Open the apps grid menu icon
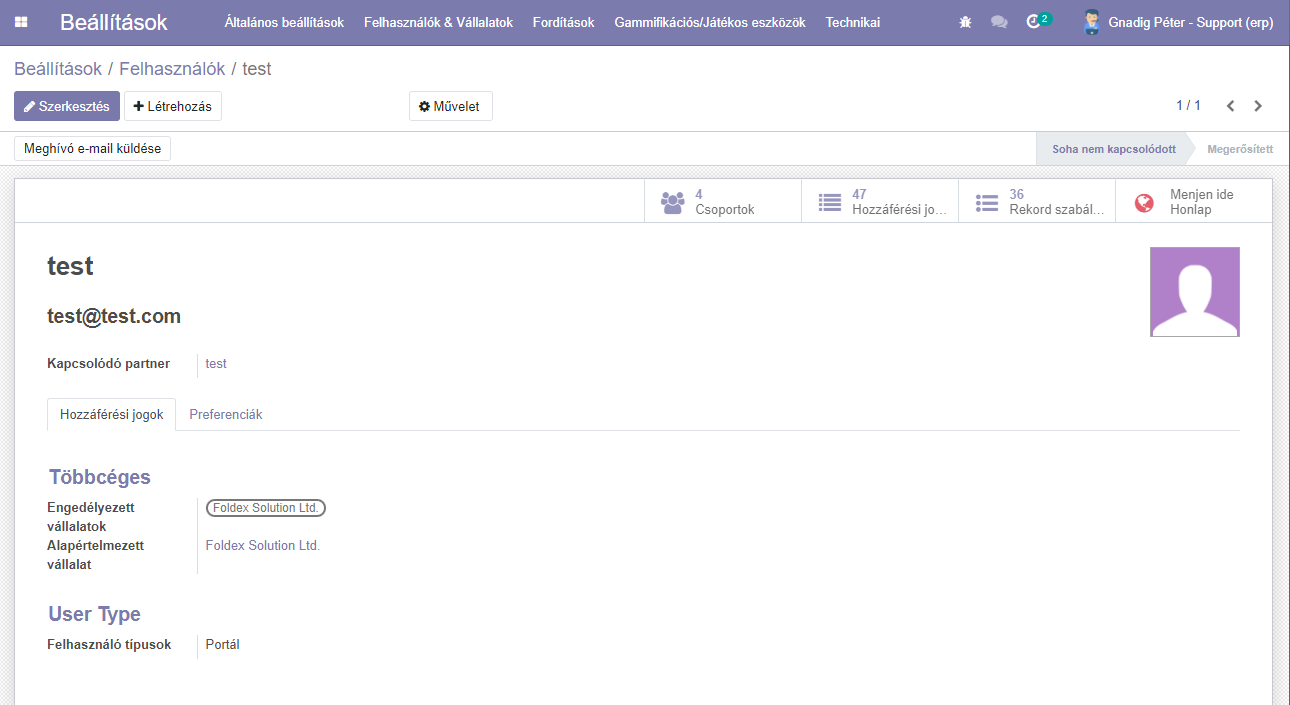Screen dimensions: 1290x705 click(21, 22)
